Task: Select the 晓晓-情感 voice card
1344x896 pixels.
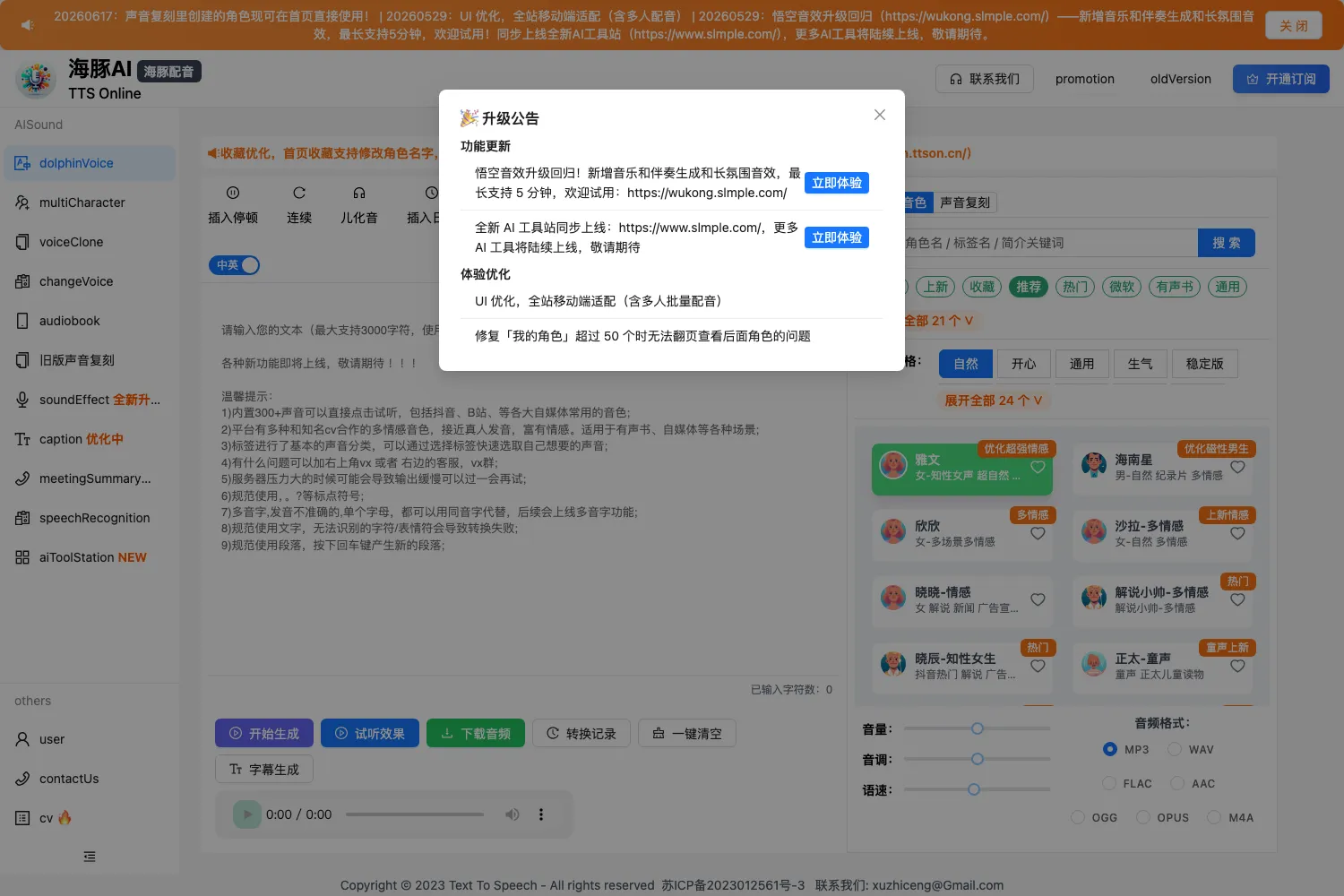Action: pos(962,600)
